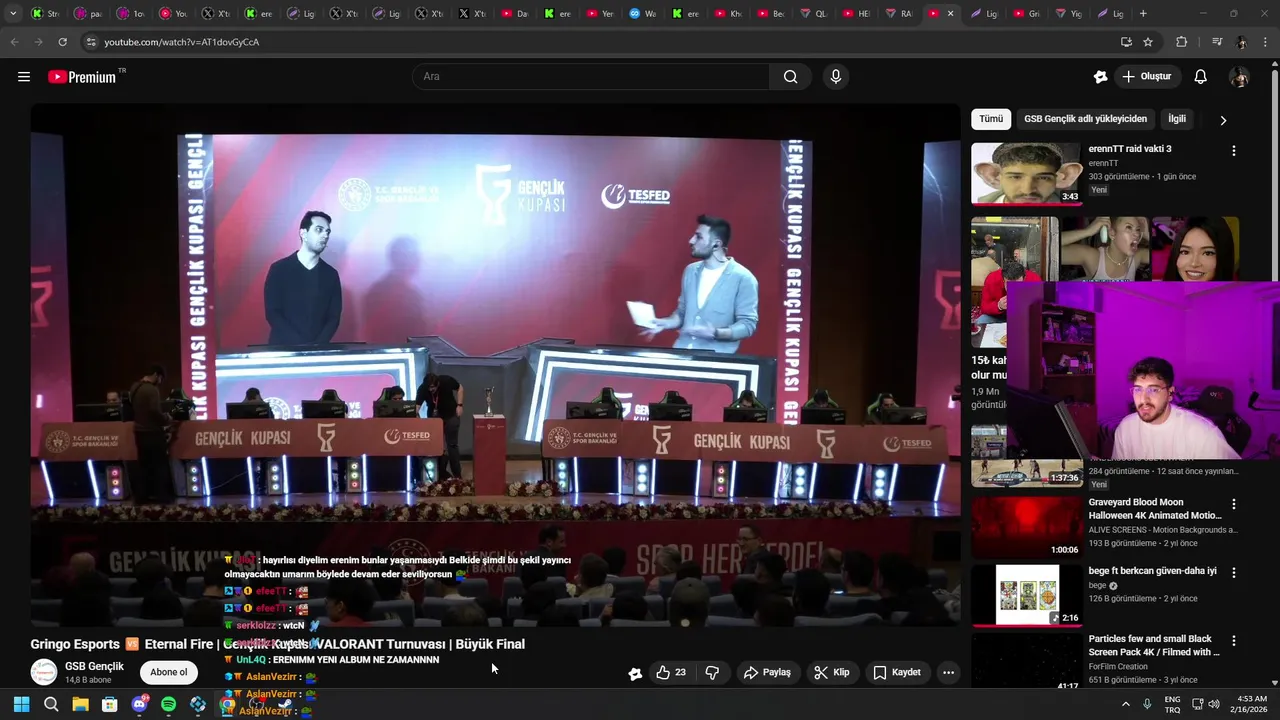Open GSB Gençlik channel avatar
This screenshot has width=1280, height=720.
tap(44, 673)
